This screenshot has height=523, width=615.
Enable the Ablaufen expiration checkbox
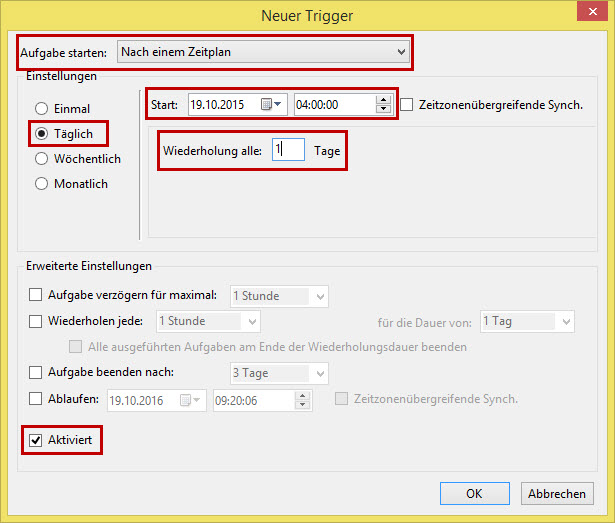point(36,399)
